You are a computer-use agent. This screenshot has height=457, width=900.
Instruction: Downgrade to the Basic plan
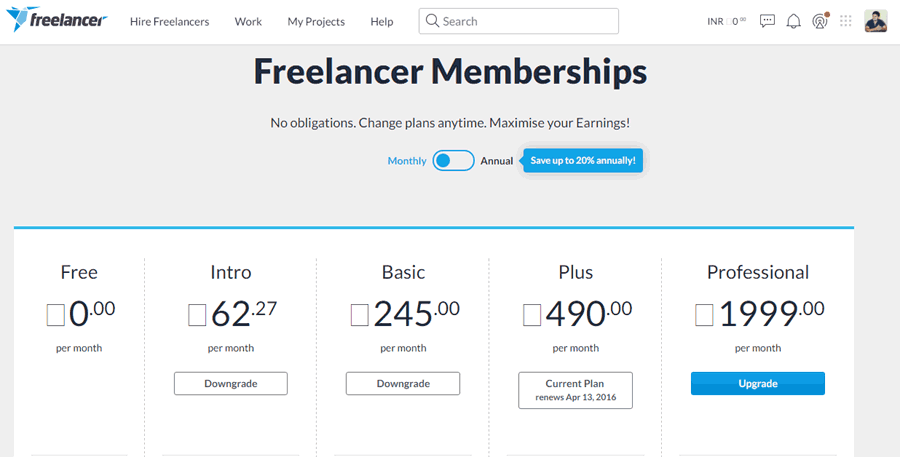403,384
